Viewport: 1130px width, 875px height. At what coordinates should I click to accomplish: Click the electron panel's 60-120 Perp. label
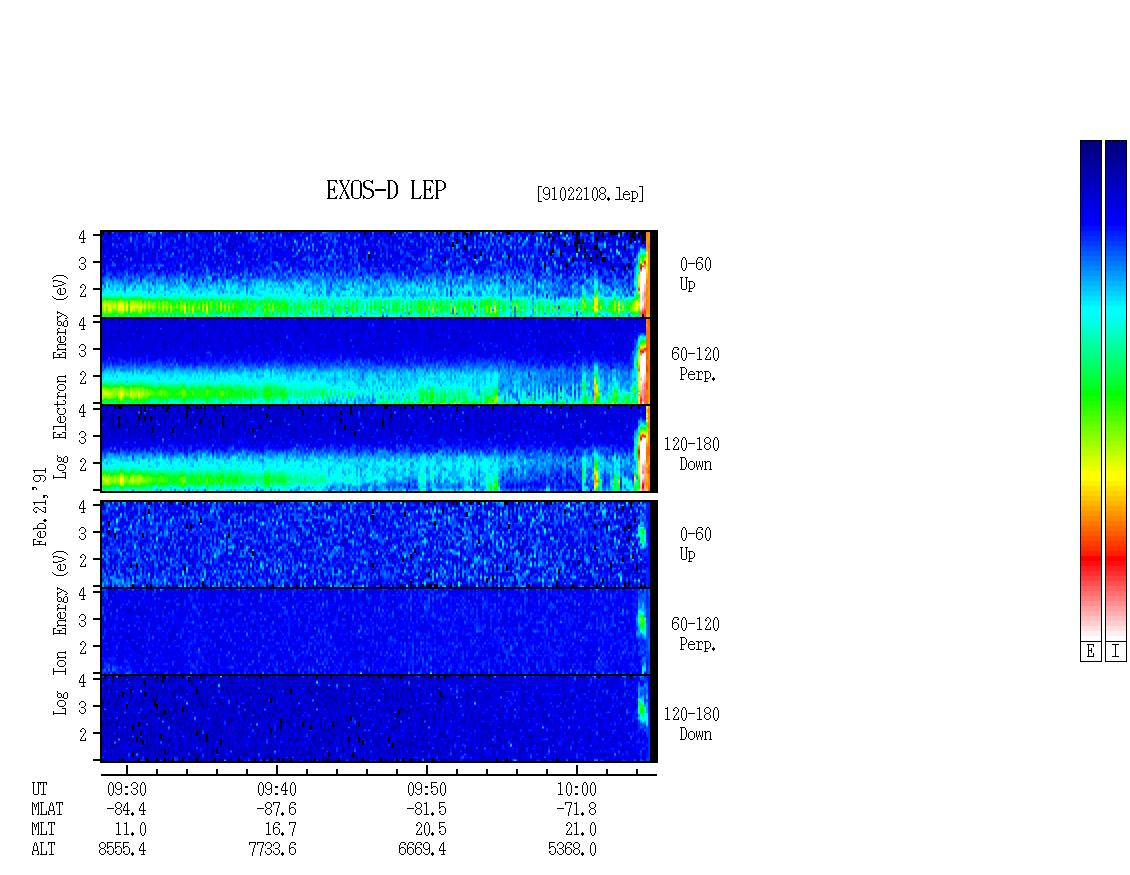click(x=695, y=364)
